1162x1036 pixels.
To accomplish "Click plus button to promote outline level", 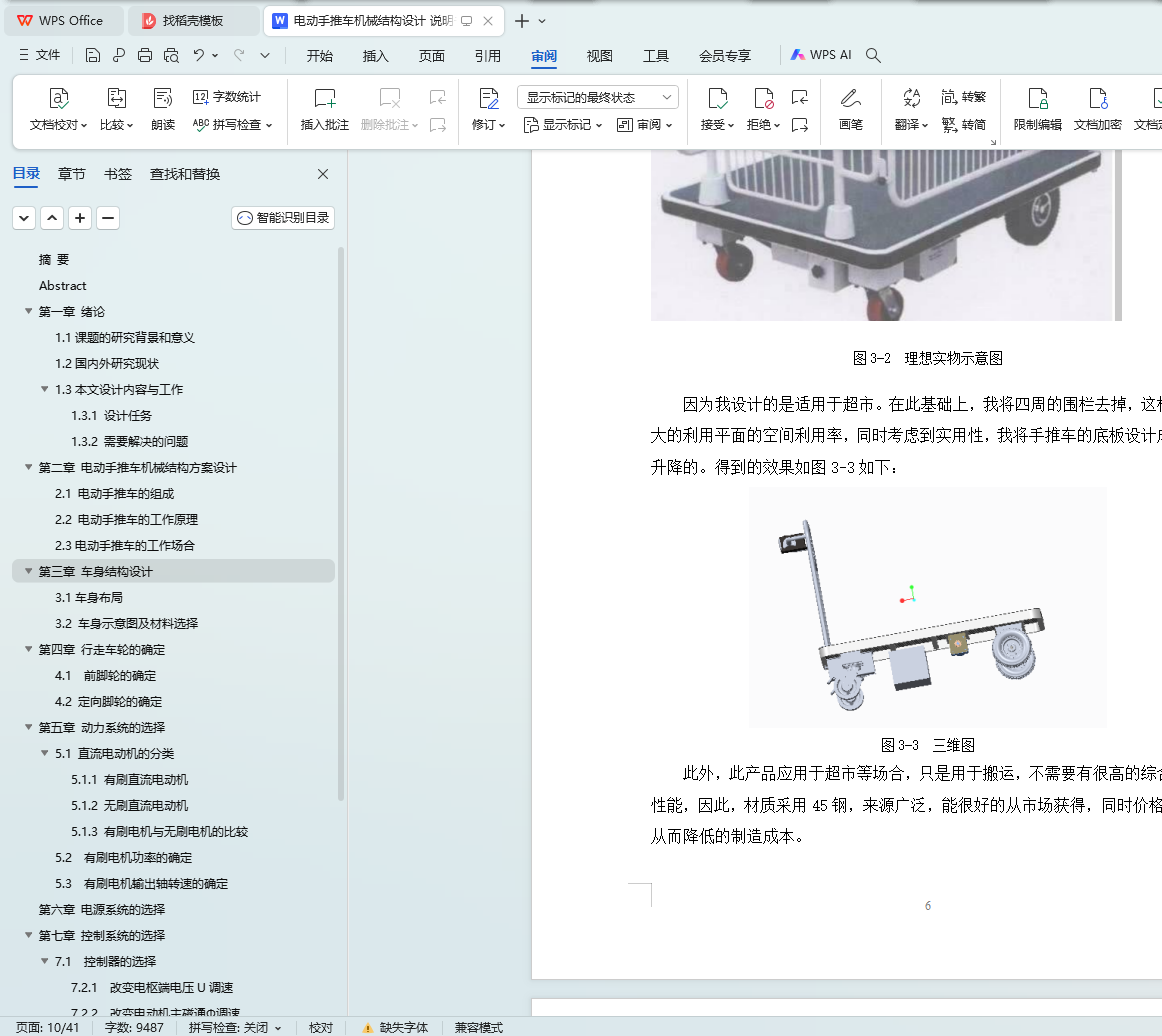I will 80,218.
